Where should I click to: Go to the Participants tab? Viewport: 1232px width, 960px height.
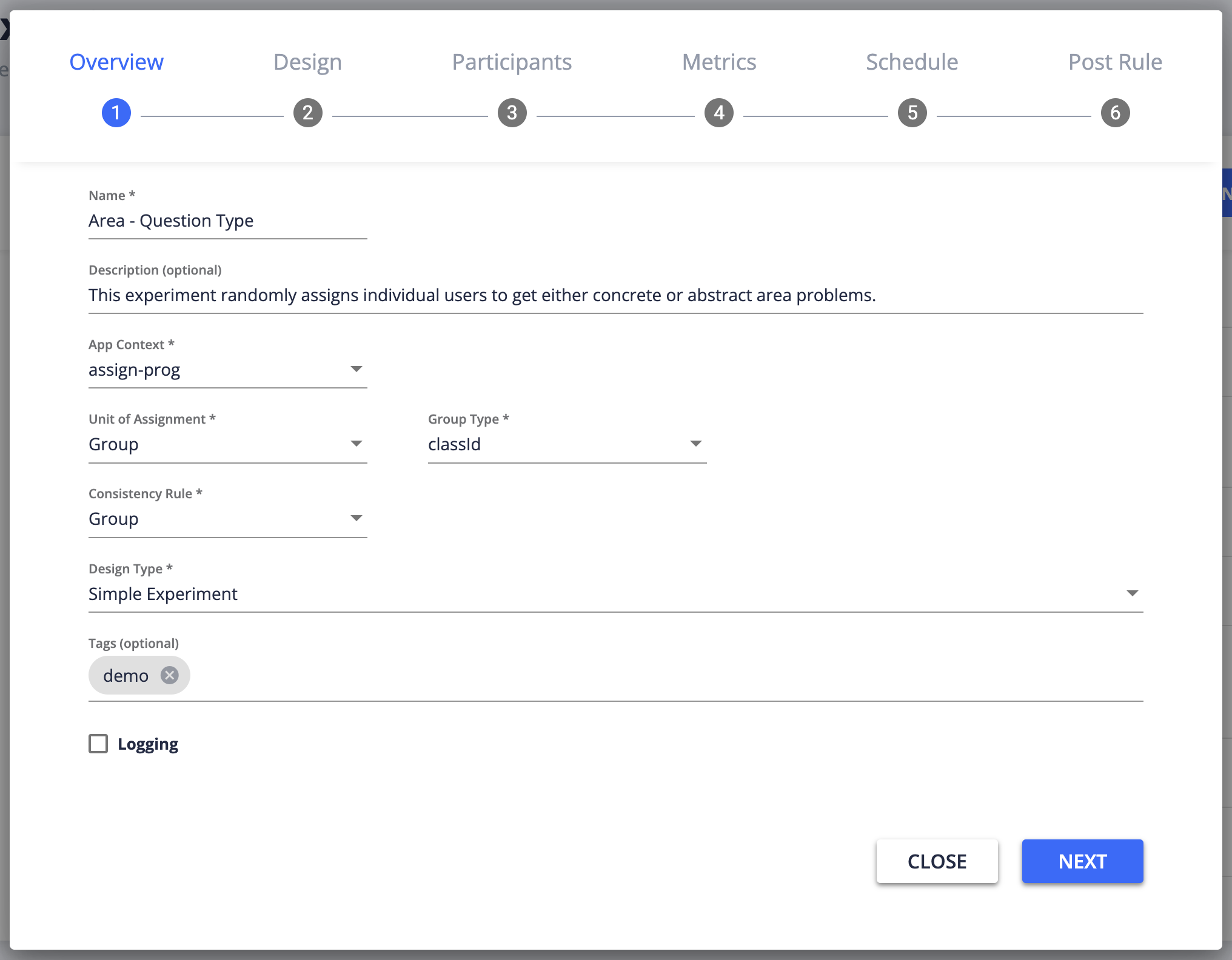click(512, 62)
